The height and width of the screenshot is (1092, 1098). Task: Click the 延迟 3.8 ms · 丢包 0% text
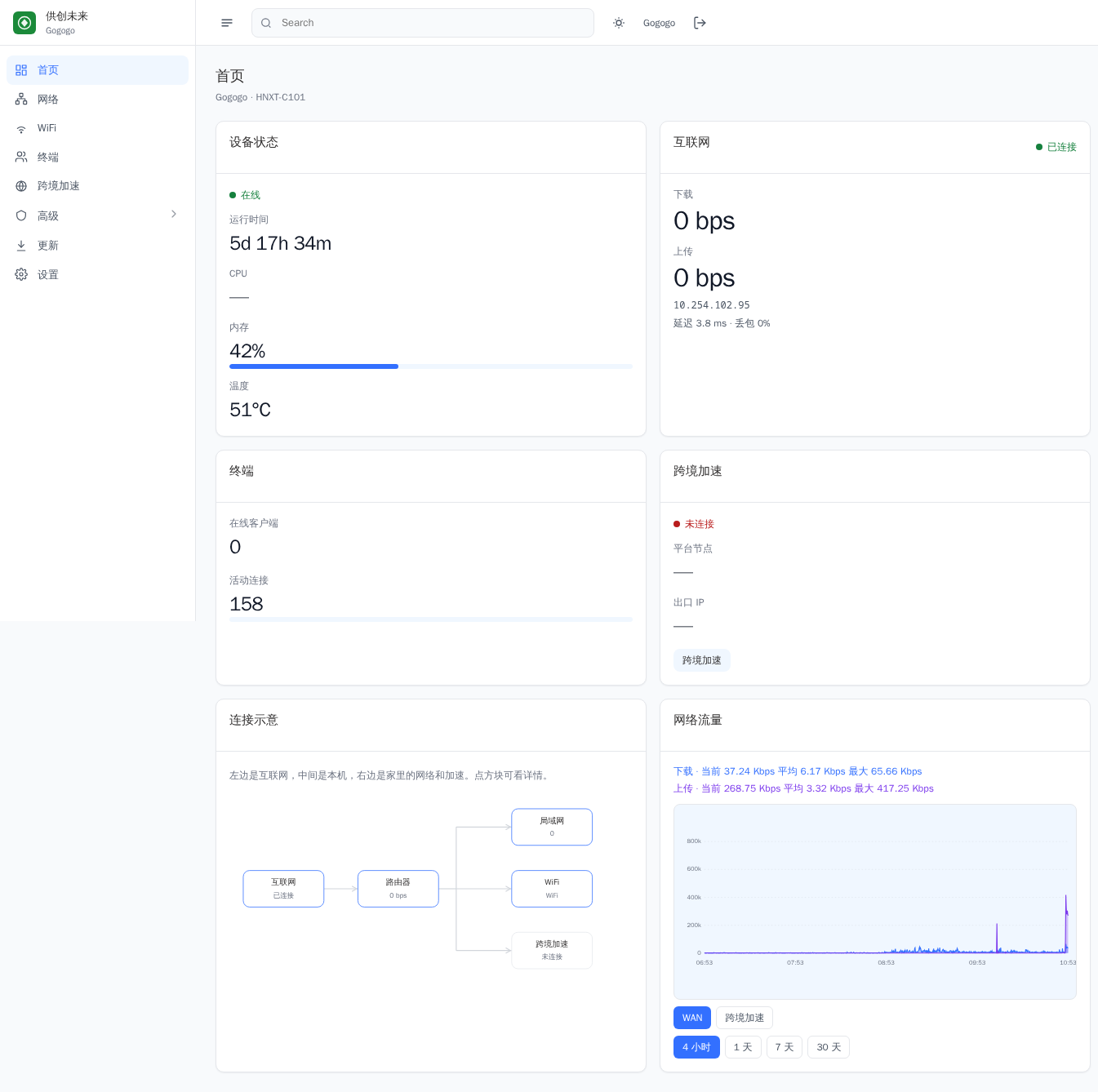722,323
